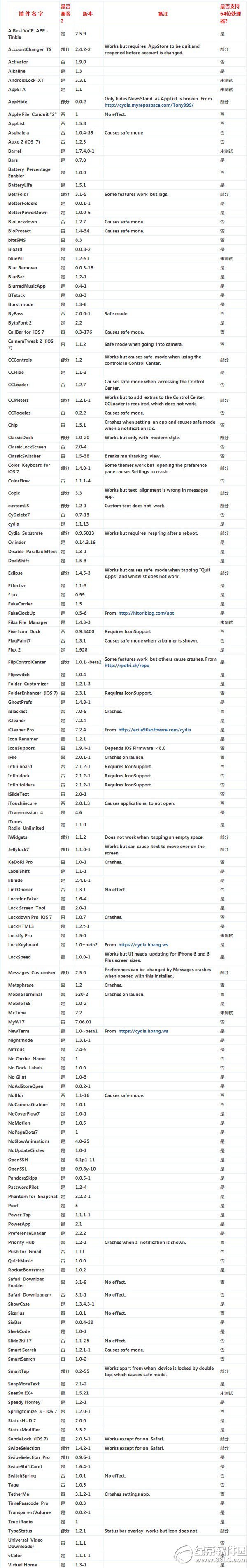
Task: Click the Cydia Substrate name cell
Action: pos(26,533)
